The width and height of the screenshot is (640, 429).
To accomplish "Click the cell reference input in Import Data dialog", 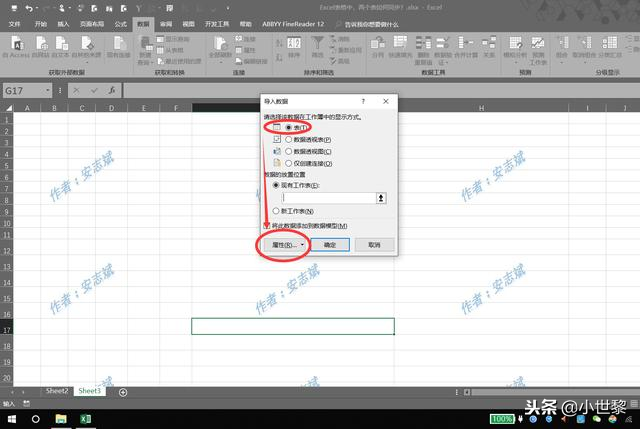I will pos(329,198).
